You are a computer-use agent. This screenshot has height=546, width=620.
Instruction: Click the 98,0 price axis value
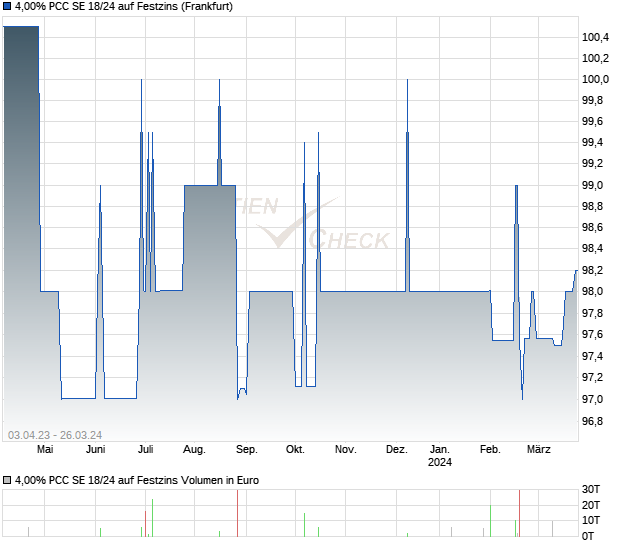[596, 291]
